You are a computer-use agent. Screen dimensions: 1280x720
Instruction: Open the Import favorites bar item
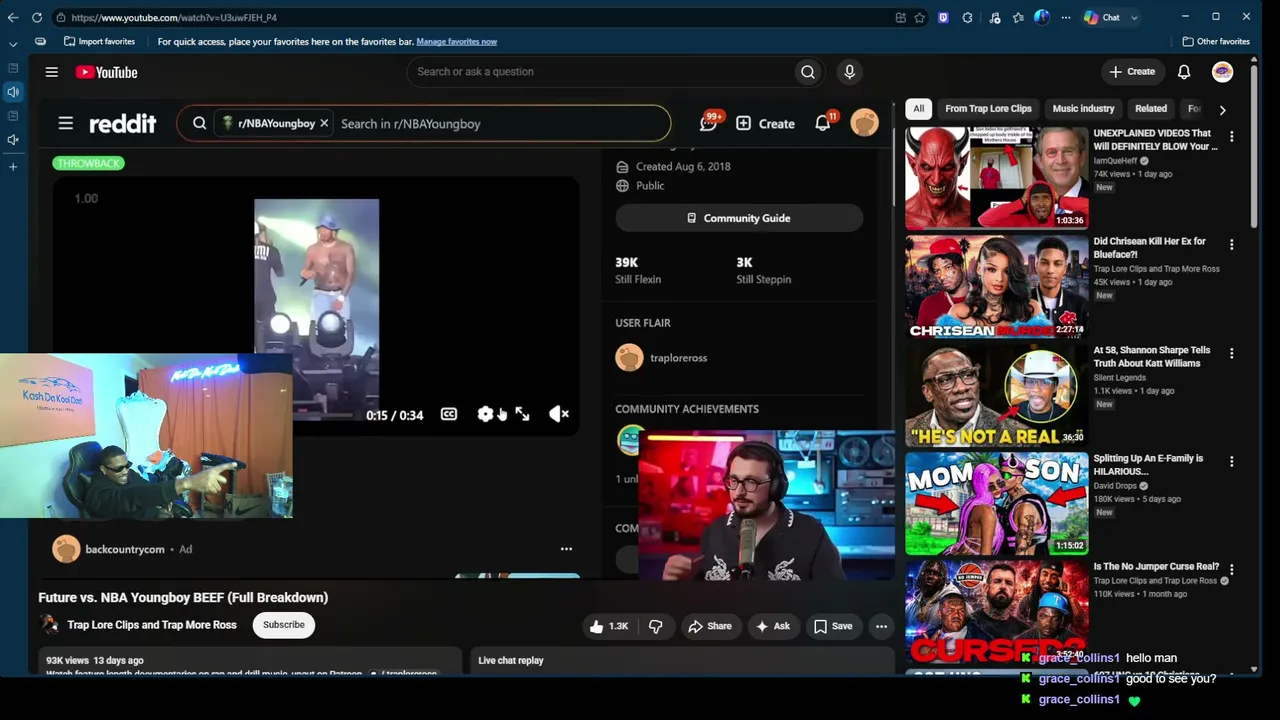coord(99,42)
